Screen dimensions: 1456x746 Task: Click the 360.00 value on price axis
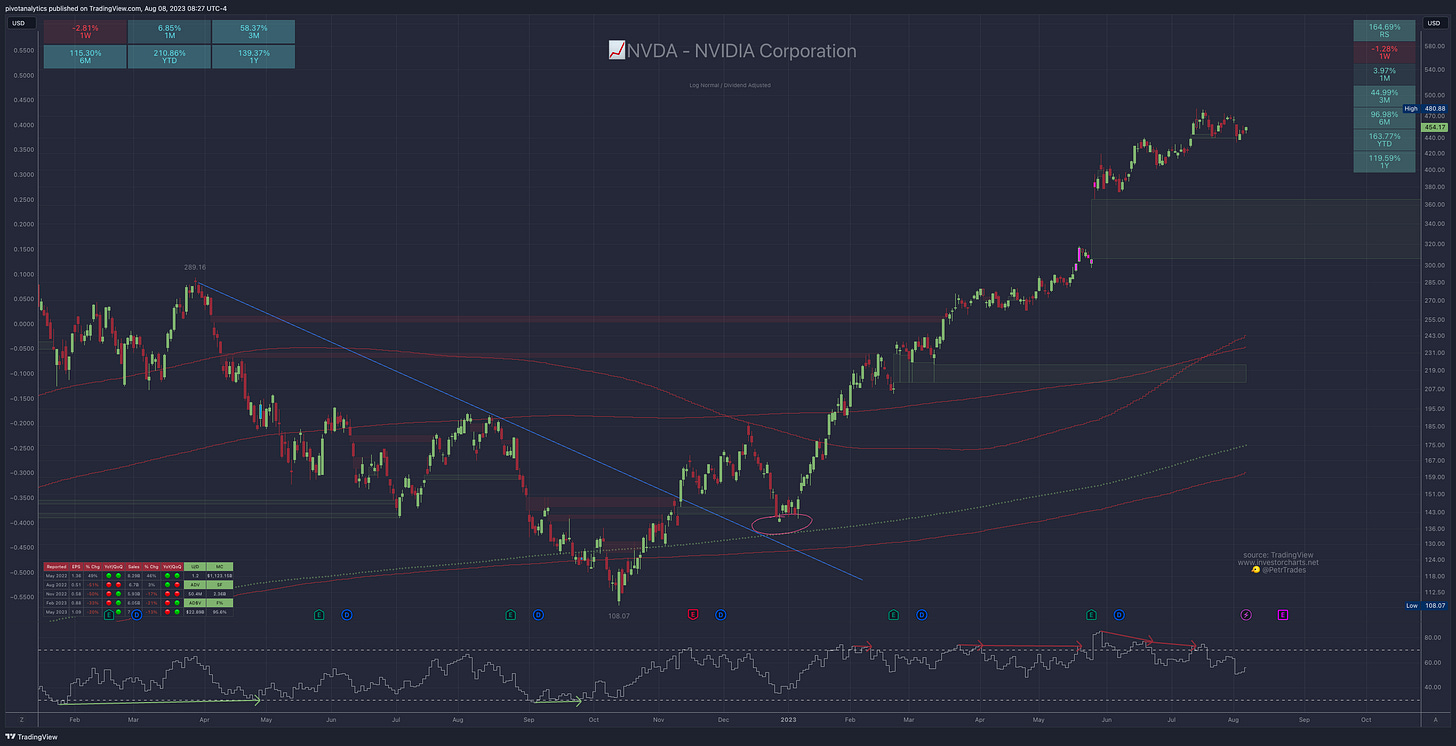point(1433,205)
